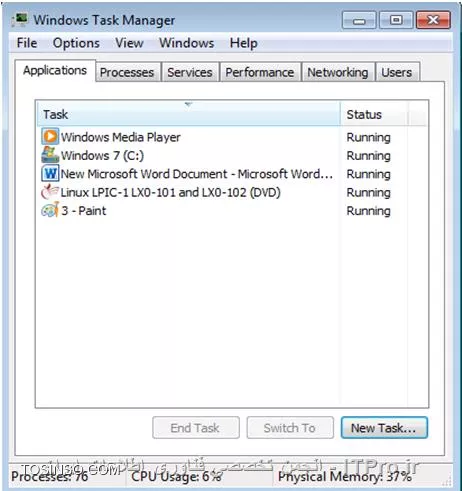
Task: Open the Windows menu
Action: (x=186, y=43)
